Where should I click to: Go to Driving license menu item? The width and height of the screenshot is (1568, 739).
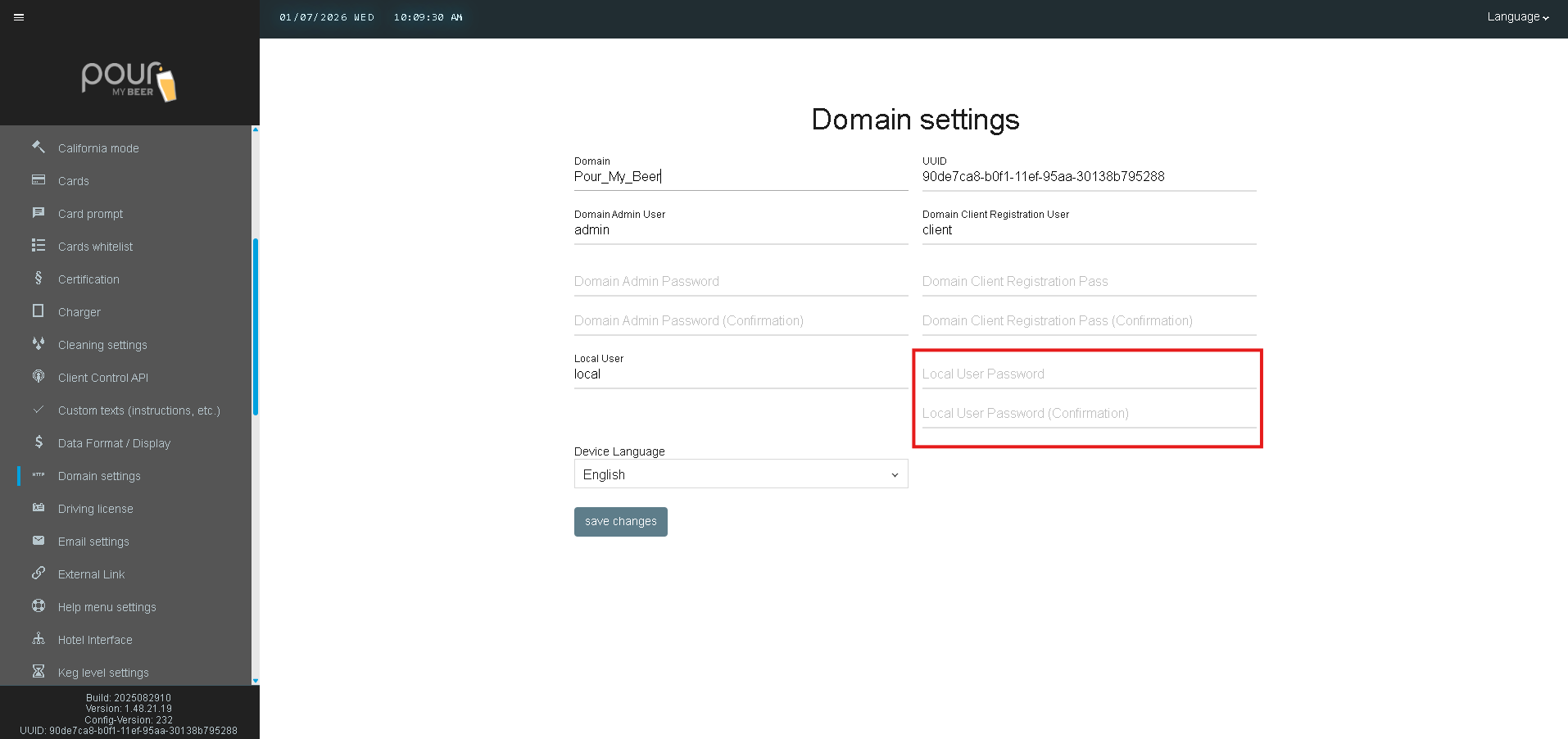click(95, 509)
